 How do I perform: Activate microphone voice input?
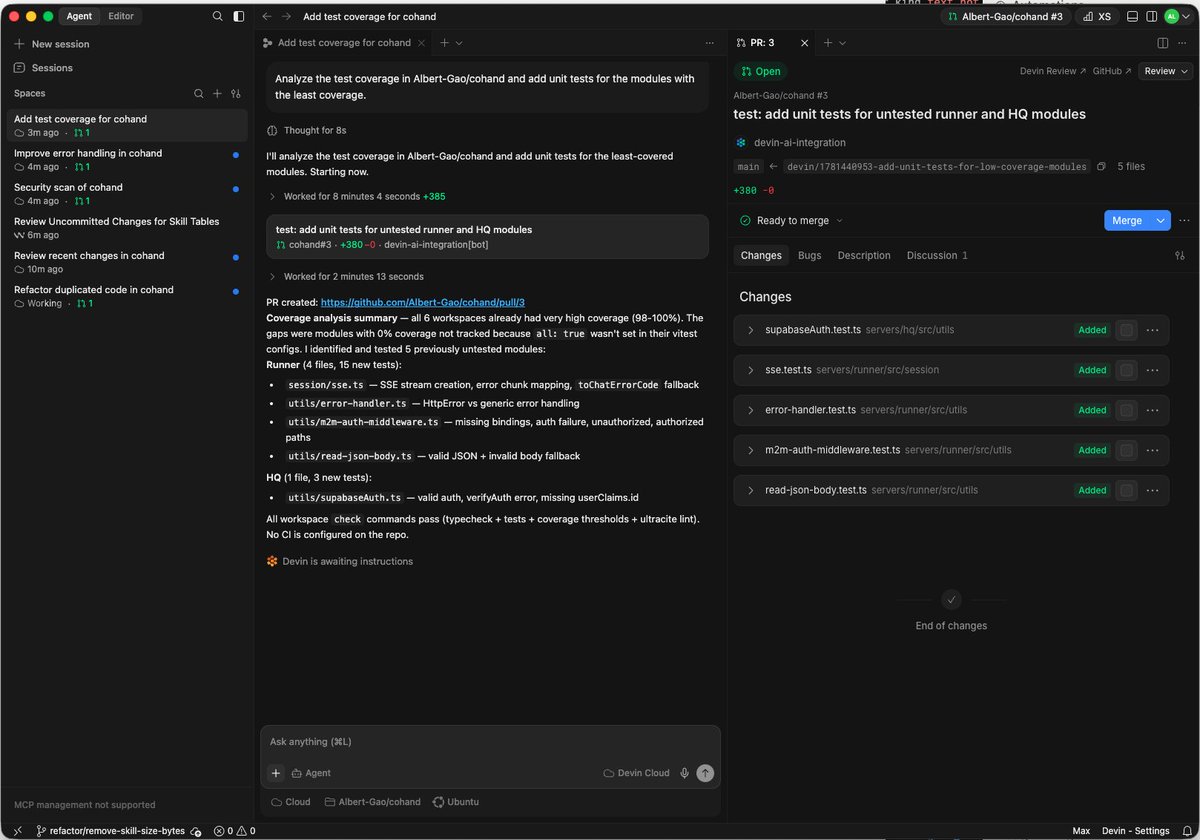(x=685, y=773)
